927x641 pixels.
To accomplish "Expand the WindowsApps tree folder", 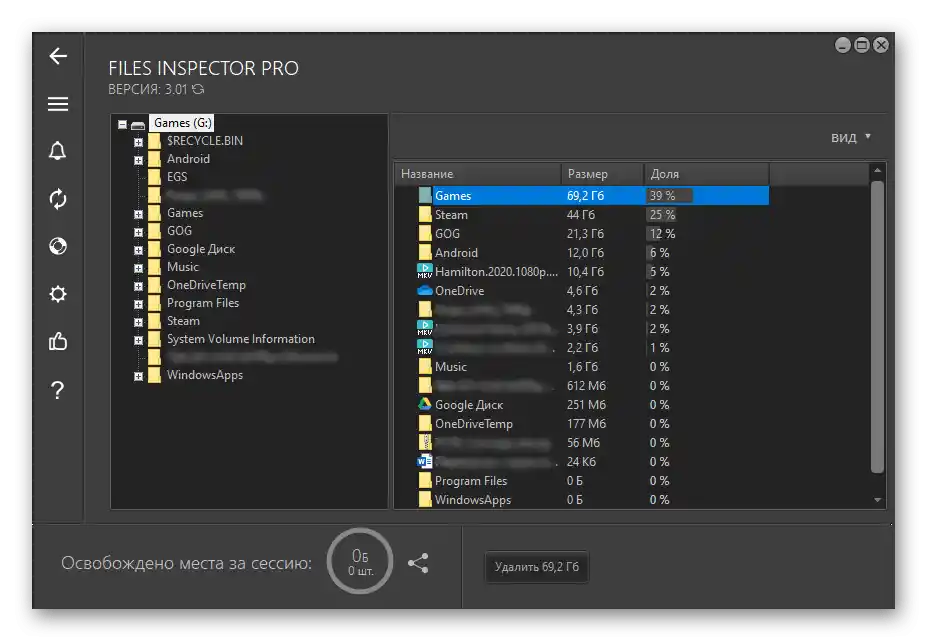I will tap(138, 376).
